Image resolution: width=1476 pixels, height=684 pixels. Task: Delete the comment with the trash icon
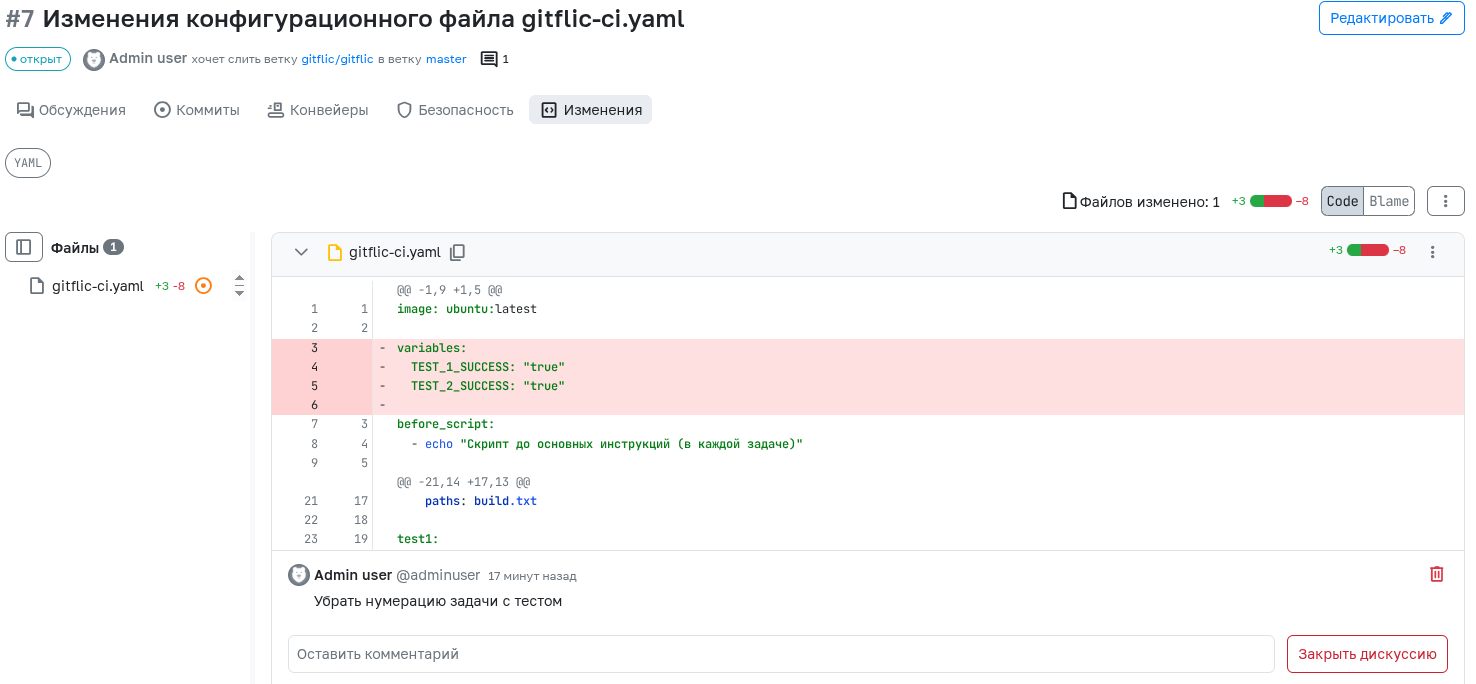(x=1436, y=574)
